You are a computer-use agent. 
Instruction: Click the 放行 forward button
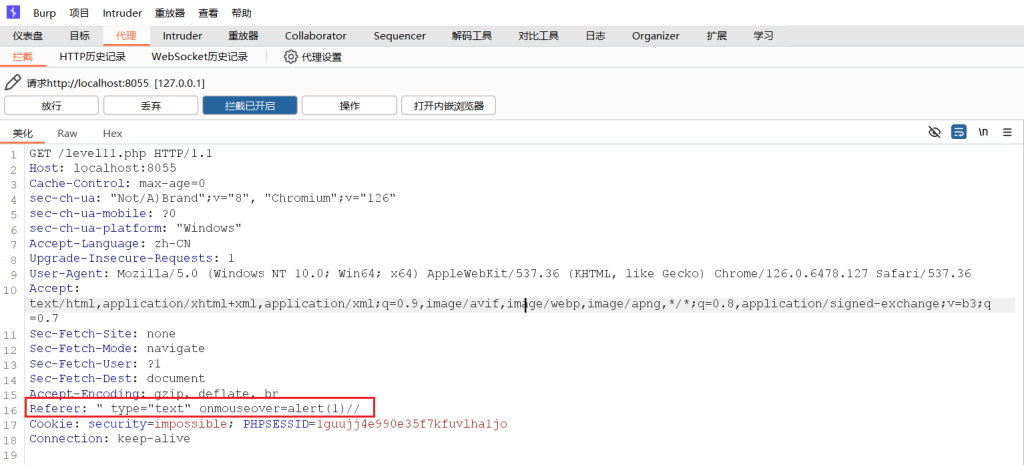pos(51,106)
